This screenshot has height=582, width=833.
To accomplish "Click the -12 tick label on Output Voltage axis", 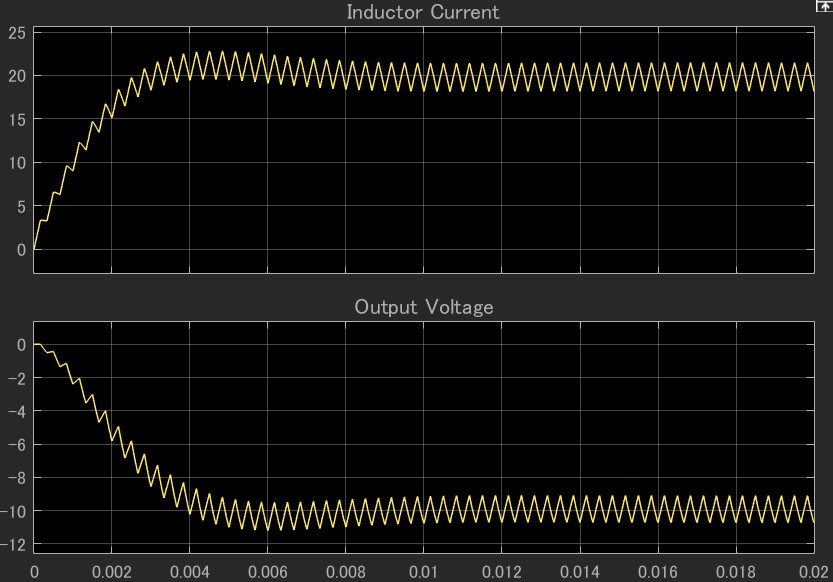I will click(x=14, y=545).
